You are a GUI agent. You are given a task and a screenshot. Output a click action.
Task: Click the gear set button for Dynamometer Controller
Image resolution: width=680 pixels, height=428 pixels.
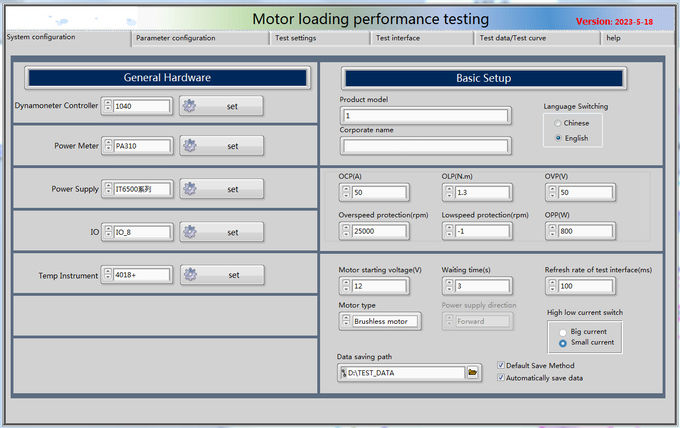coord(221,105)
